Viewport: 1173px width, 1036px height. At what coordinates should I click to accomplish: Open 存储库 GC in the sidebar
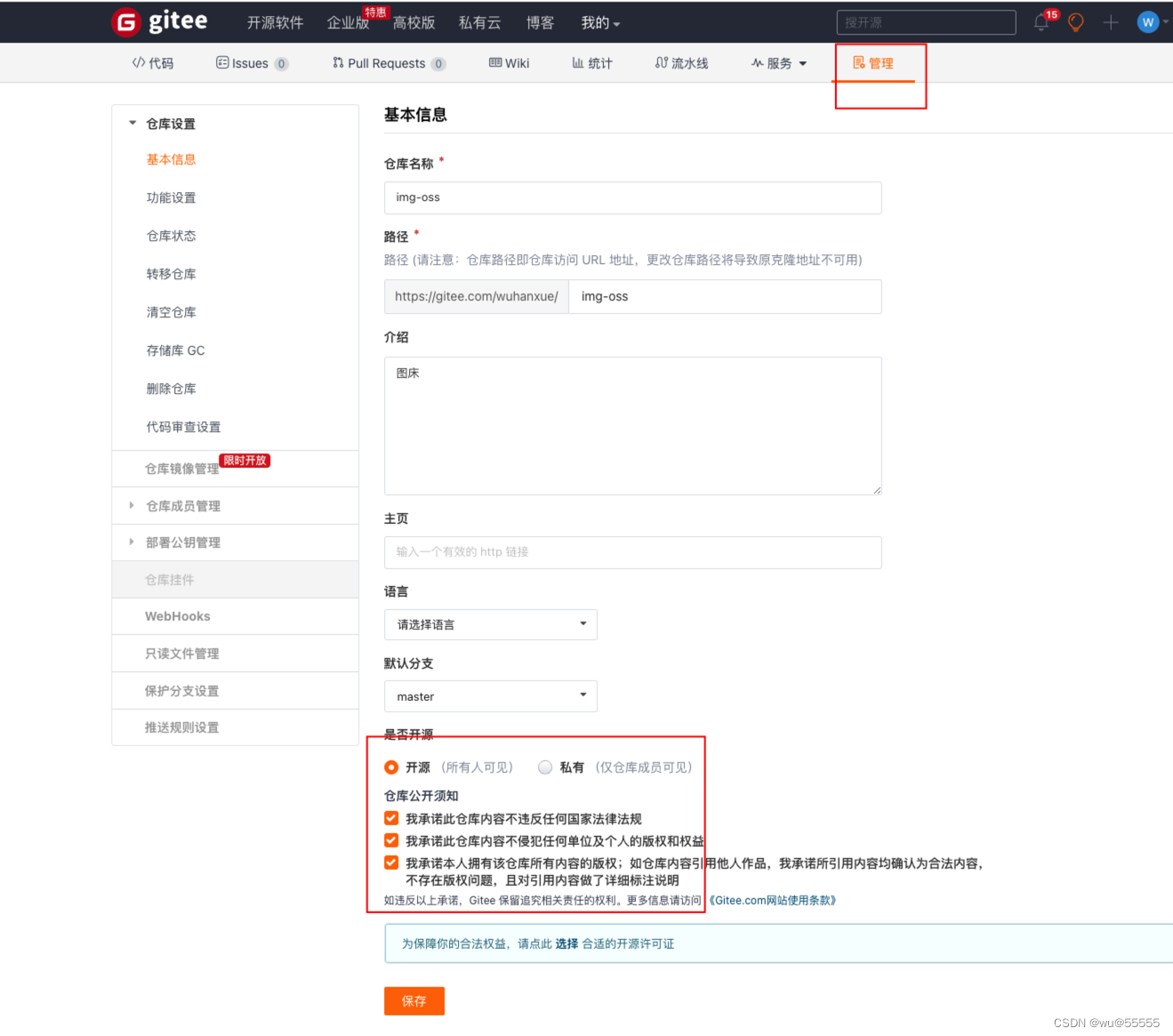[175, 350]
